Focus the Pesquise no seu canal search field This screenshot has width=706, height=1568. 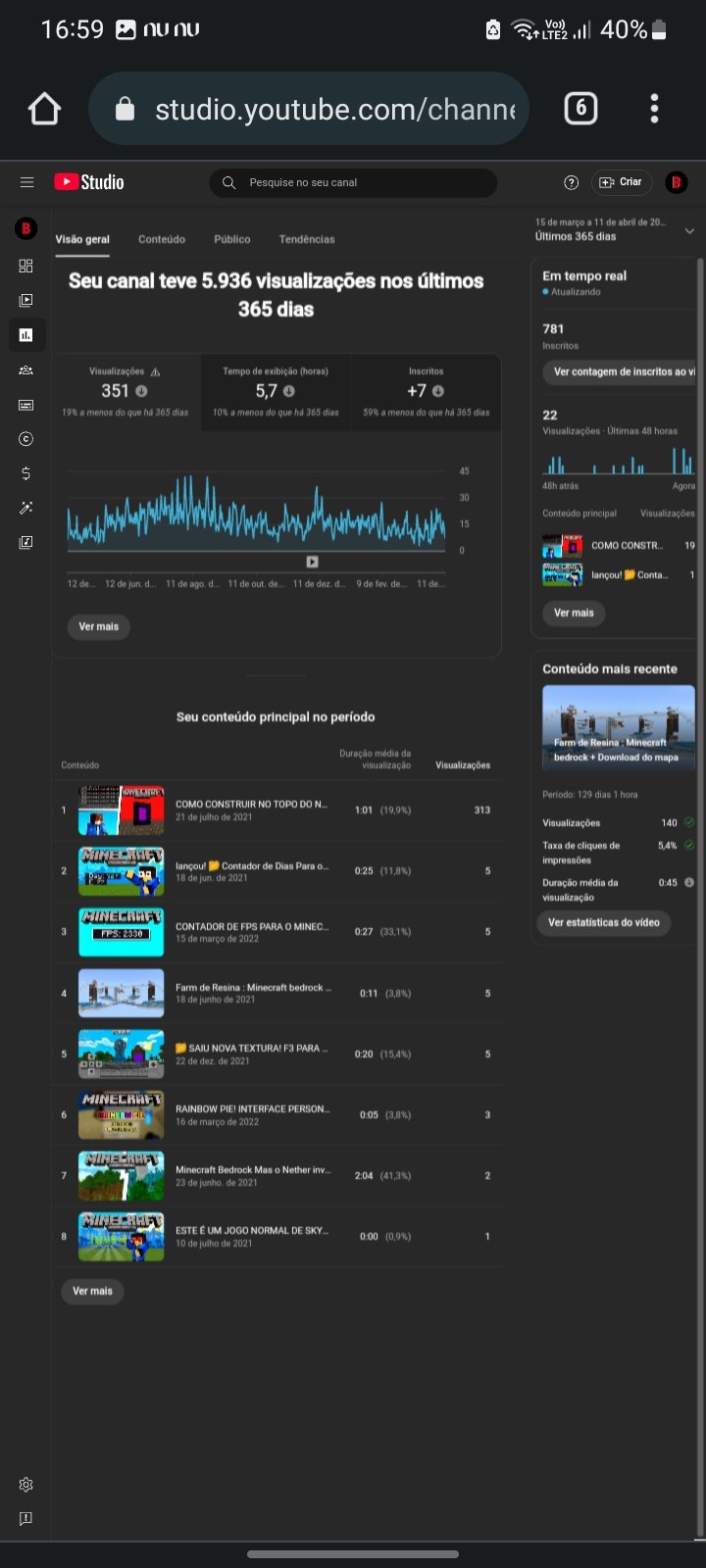353,182
